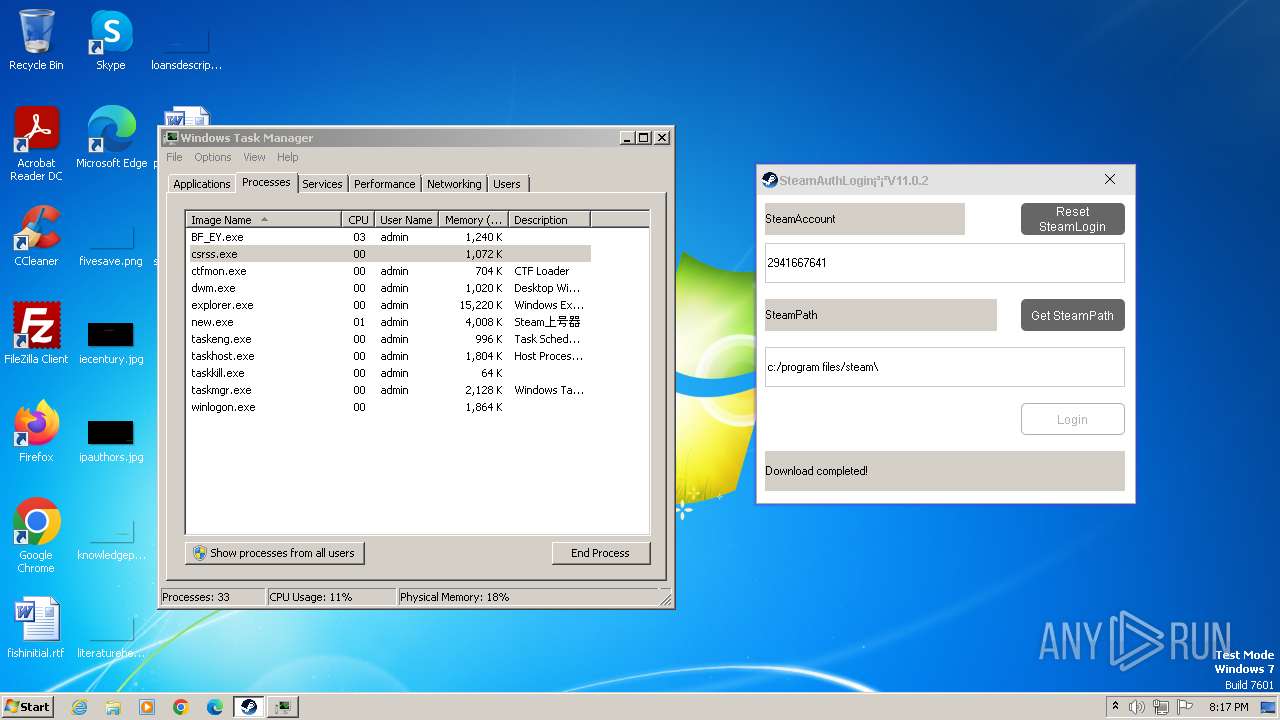Open the Microsoft Edge desktop shortcut

point(111,138)
